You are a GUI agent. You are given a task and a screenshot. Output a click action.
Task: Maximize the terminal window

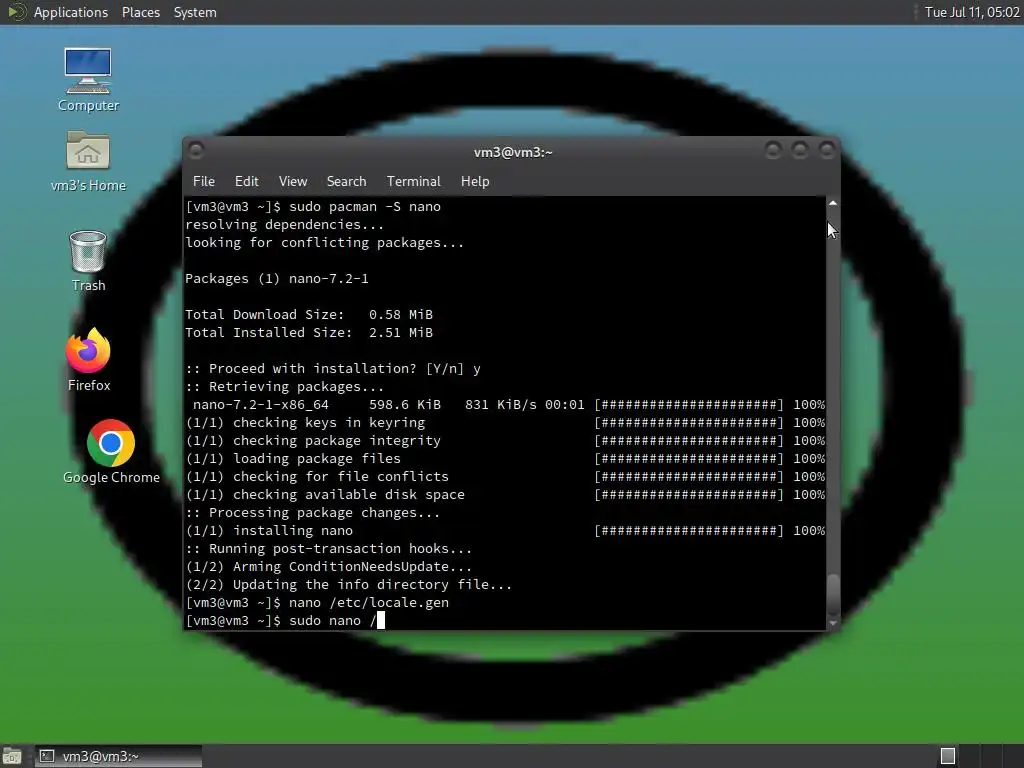(x=799, y=151)
